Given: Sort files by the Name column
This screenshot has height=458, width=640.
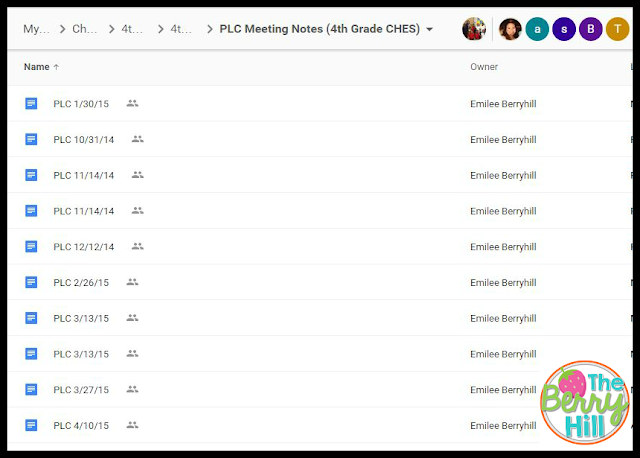Looking at the screenshot, I should pos(37,67).
